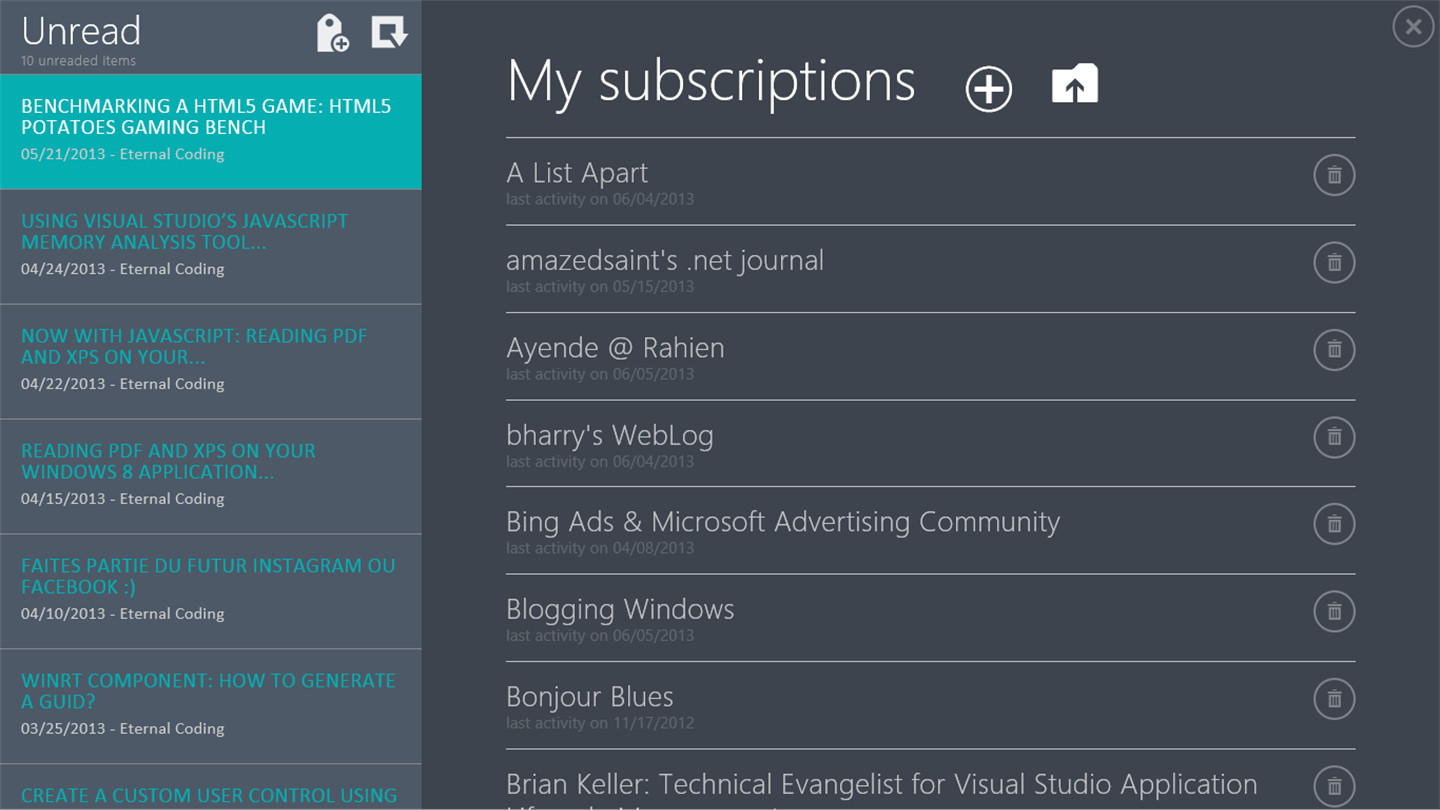Remove the Bonjour Blues subscription
This screenshot has width=1440, height=810.
click(x=1334, y=699)
